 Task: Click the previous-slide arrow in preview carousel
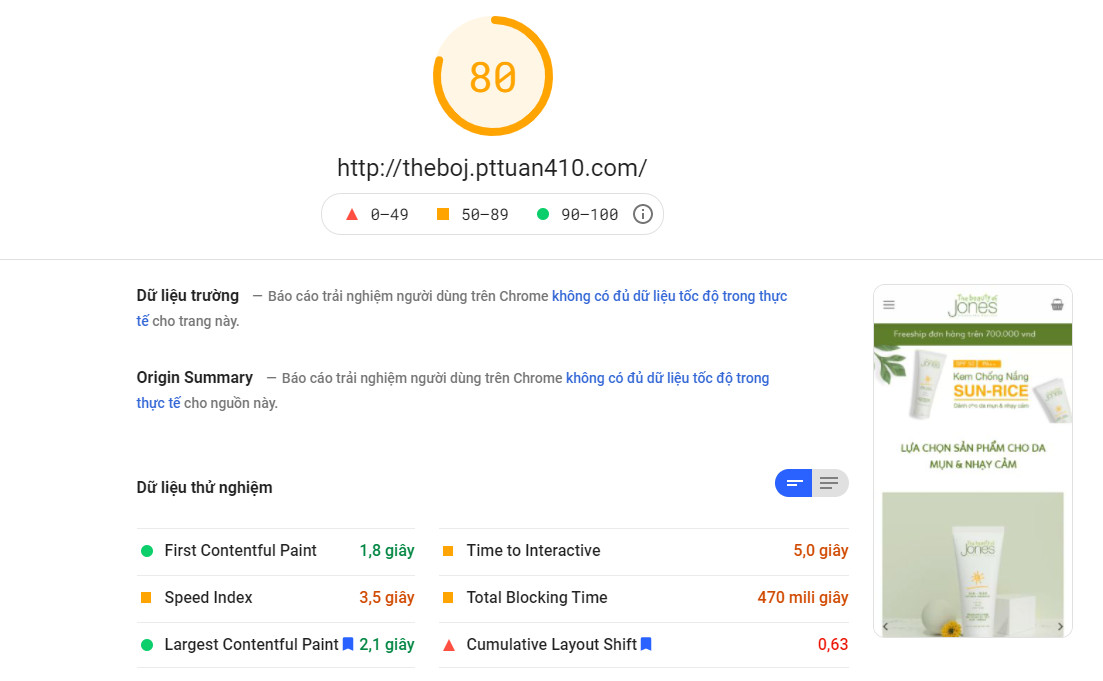(x=885, y=627)
